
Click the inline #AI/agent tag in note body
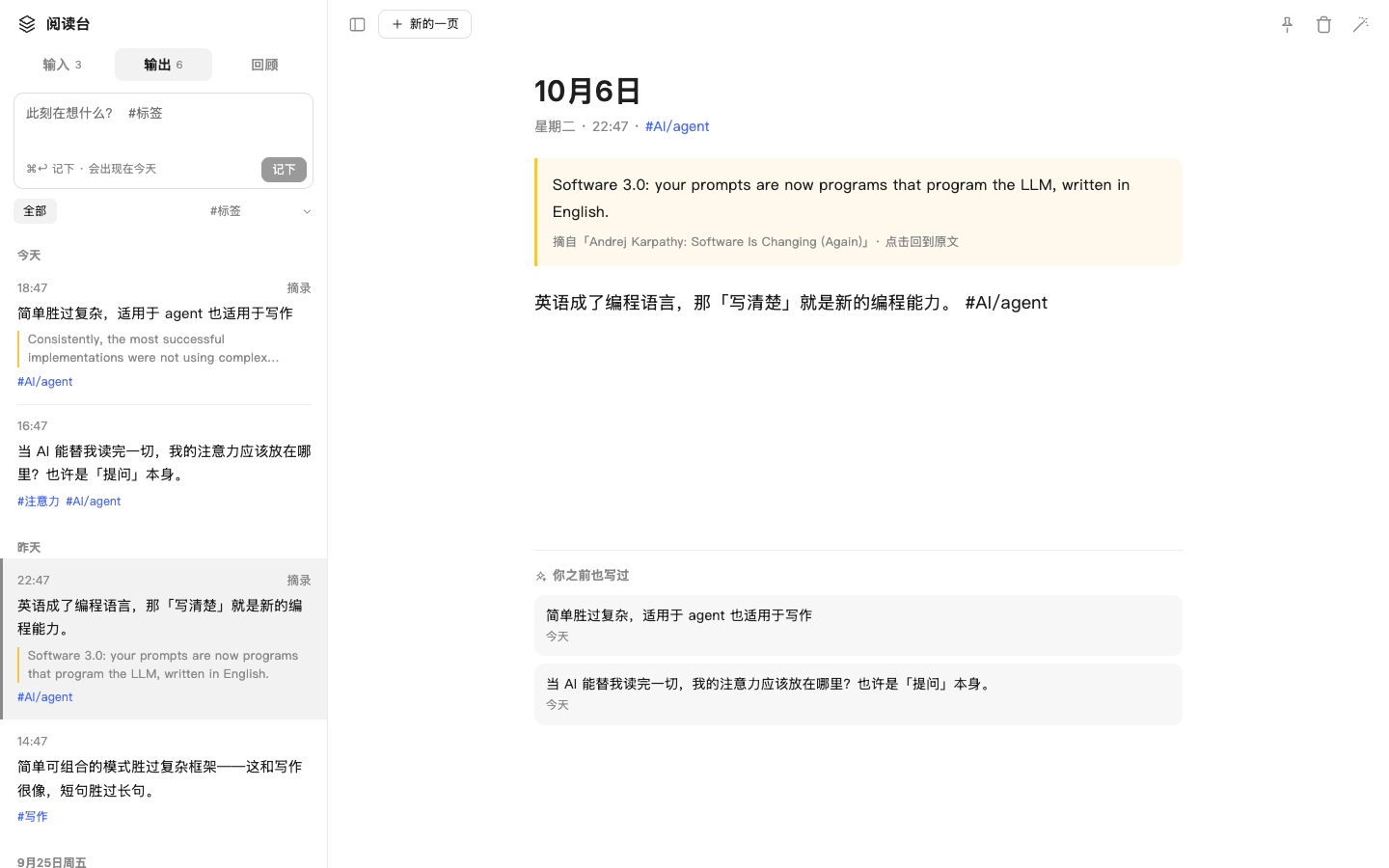1006,303
